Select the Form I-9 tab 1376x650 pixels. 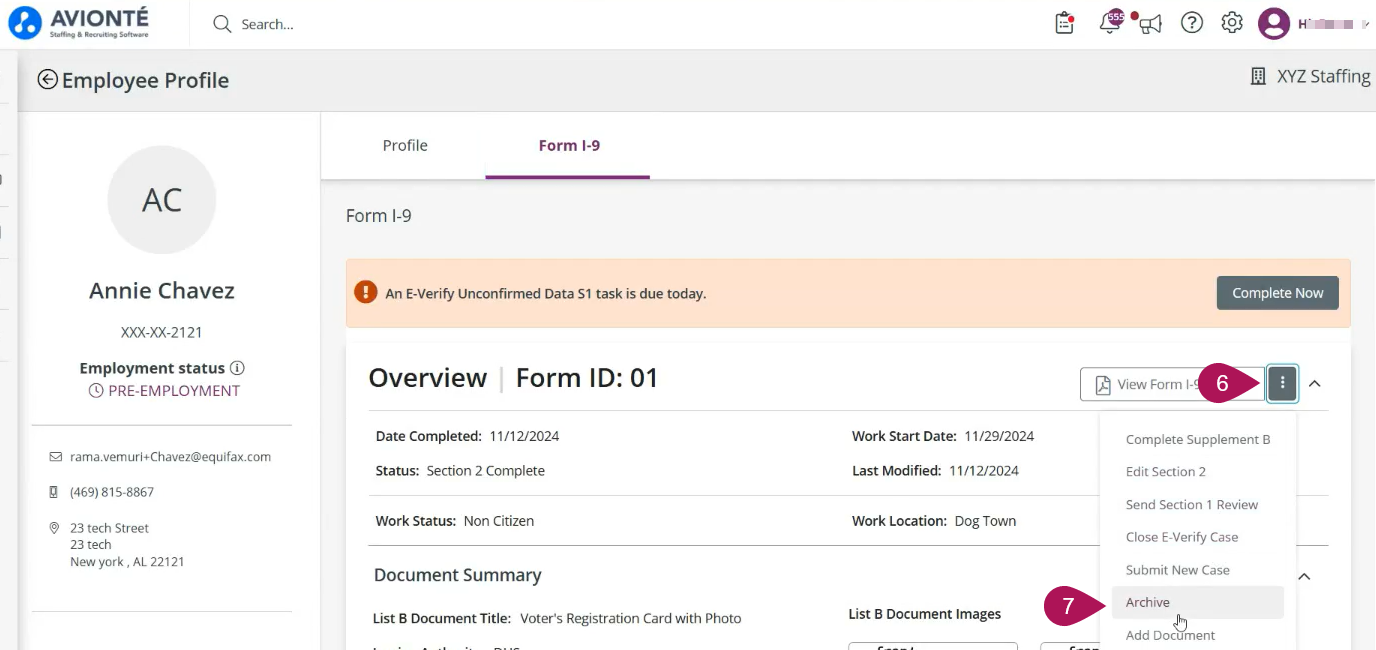pos(569,145)
